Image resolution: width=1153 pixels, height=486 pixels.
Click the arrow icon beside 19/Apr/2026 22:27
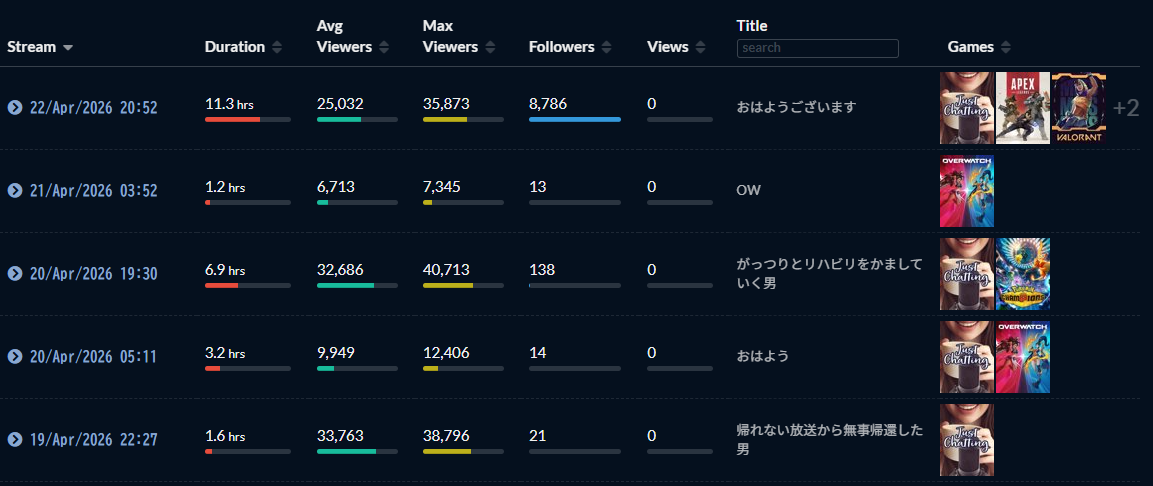tap(15, 440)
